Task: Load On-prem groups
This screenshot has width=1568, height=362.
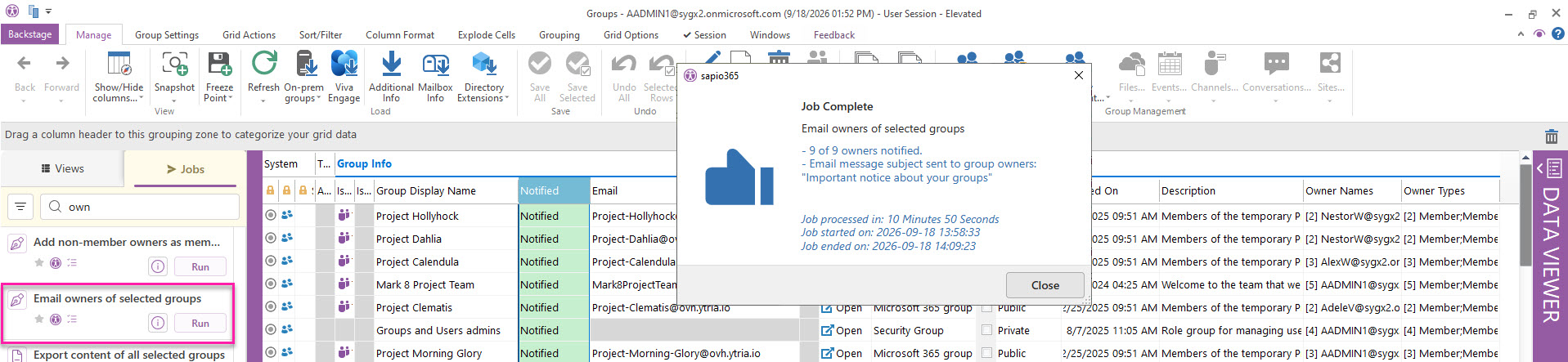Action: click(x=304, y=64)
